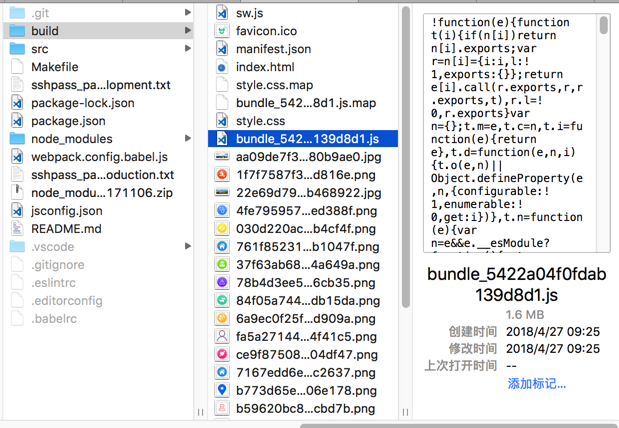The image size is (619, 428).
Task: Click the b773d65e...06e178.png location pin icon
Action: [x=222, y=390]
